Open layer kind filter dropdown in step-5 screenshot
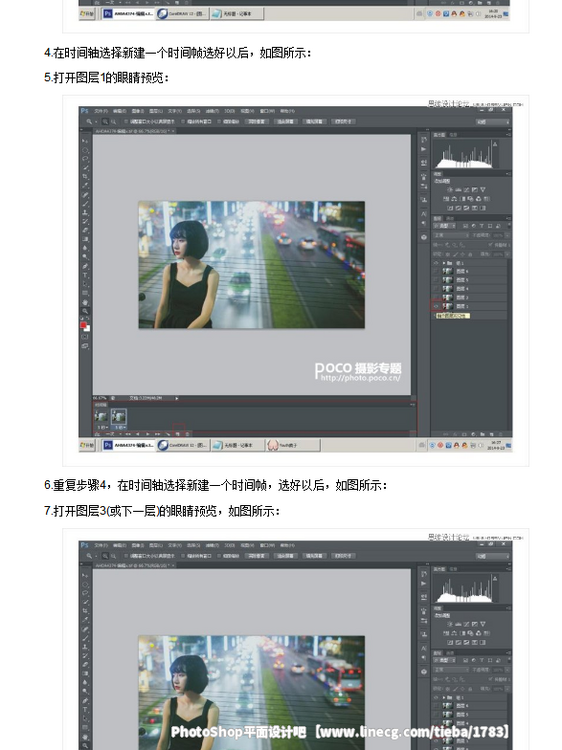 pos(444,226)
